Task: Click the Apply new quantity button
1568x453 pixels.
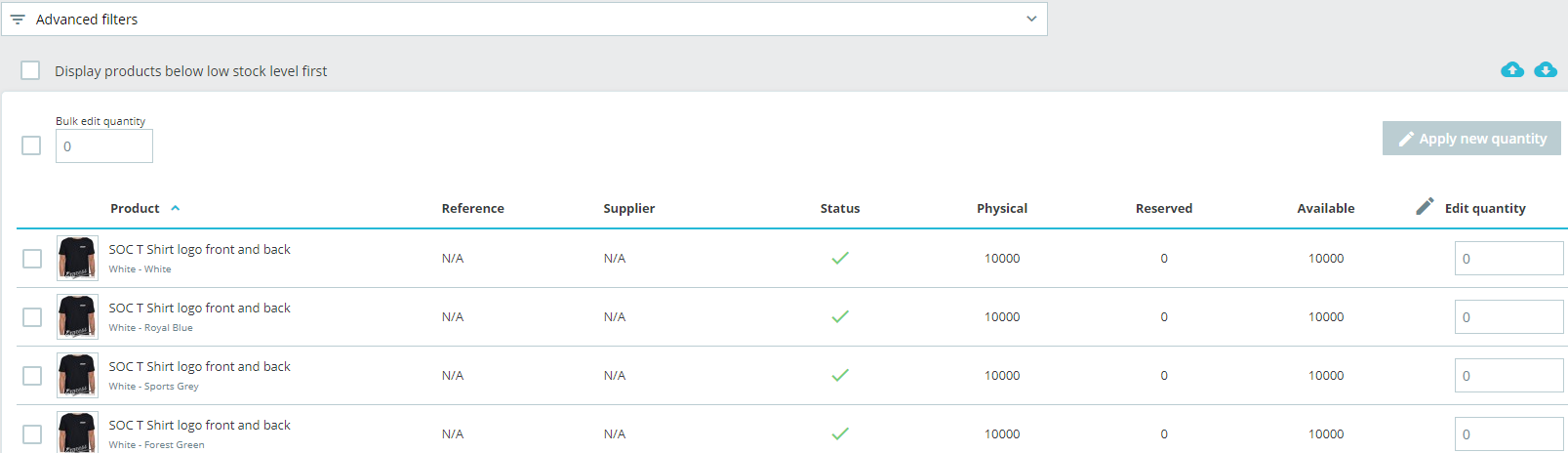Action: click(x=1470, y=139)
